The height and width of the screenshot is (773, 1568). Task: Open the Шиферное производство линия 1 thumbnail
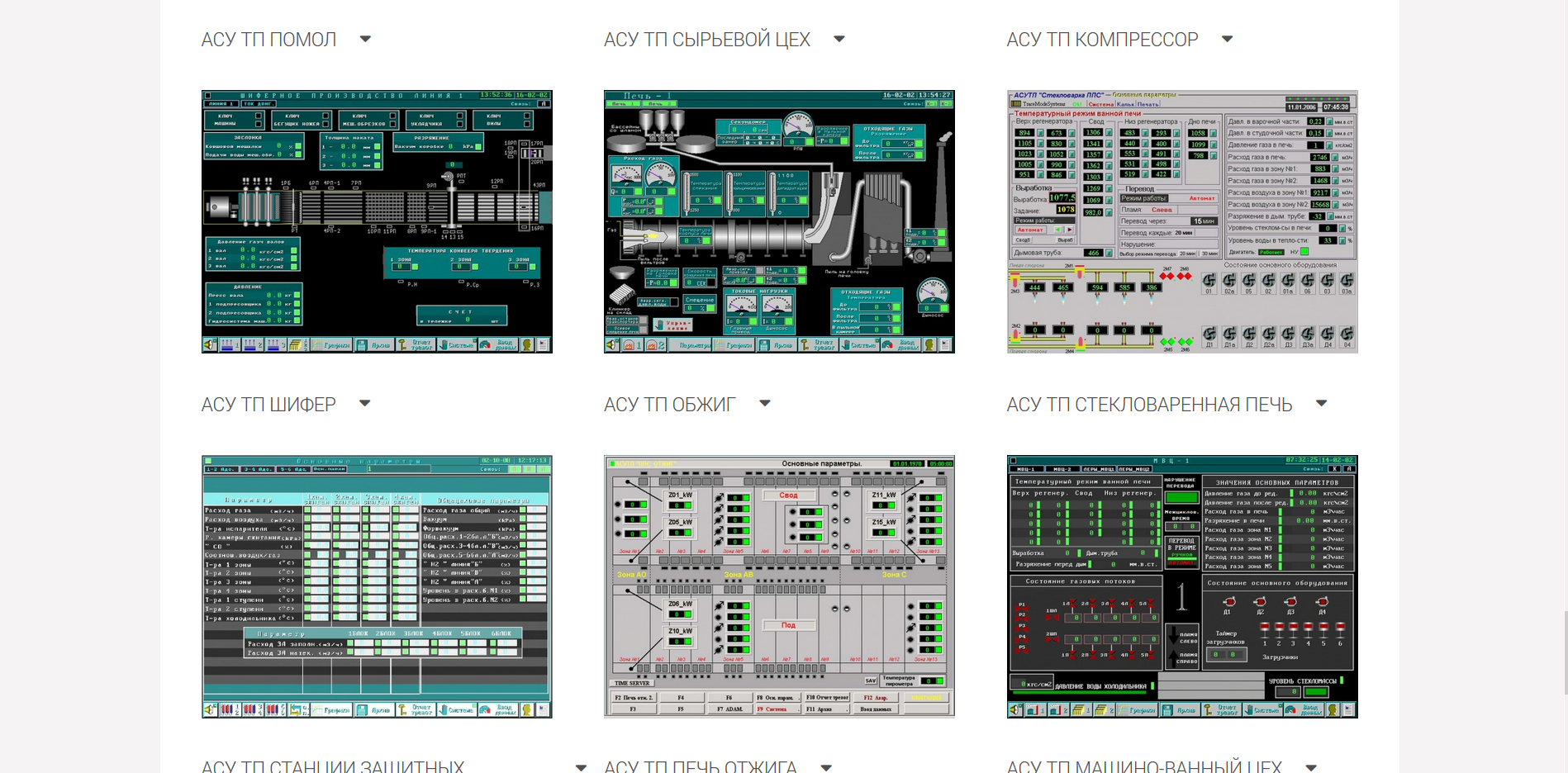(x=377, y=221)
